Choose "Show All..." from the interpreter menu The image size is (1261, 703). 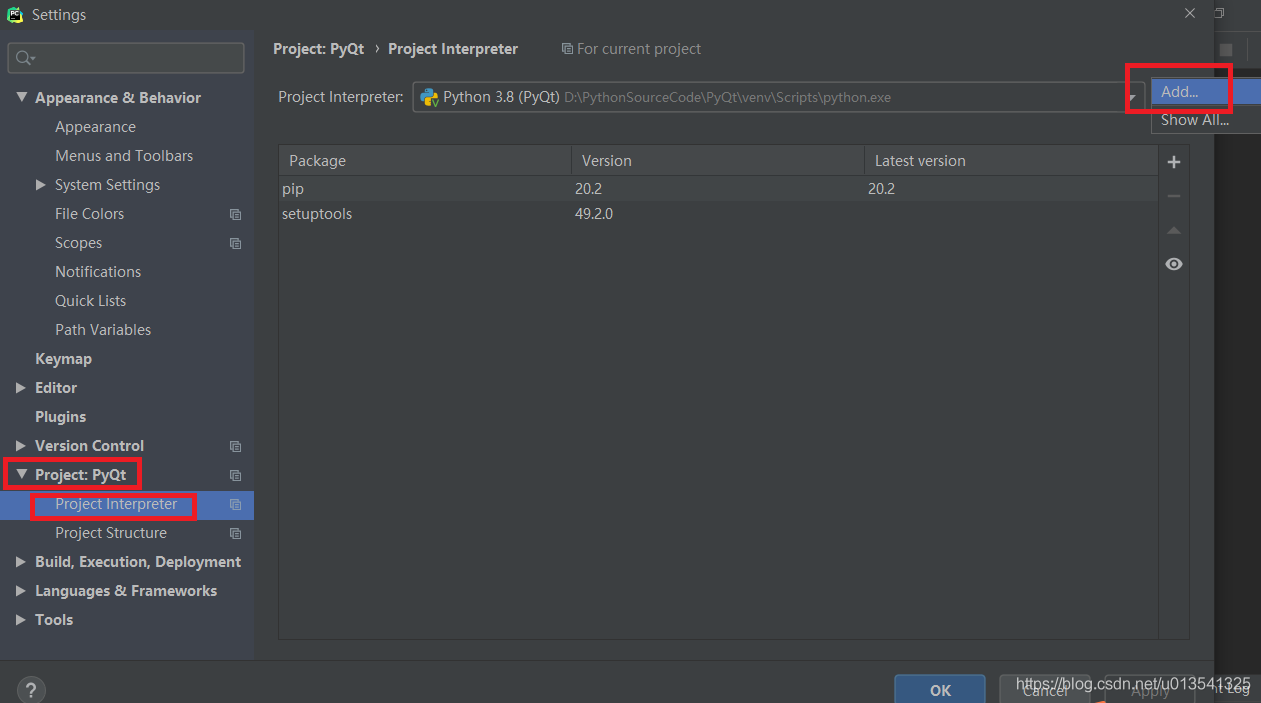(x=1195, y=119)
